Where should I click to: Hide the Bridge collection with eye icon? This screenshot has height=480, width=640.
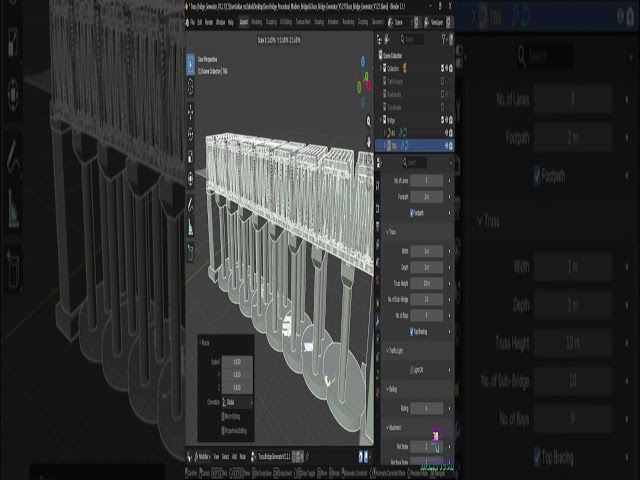pos(446,120)
